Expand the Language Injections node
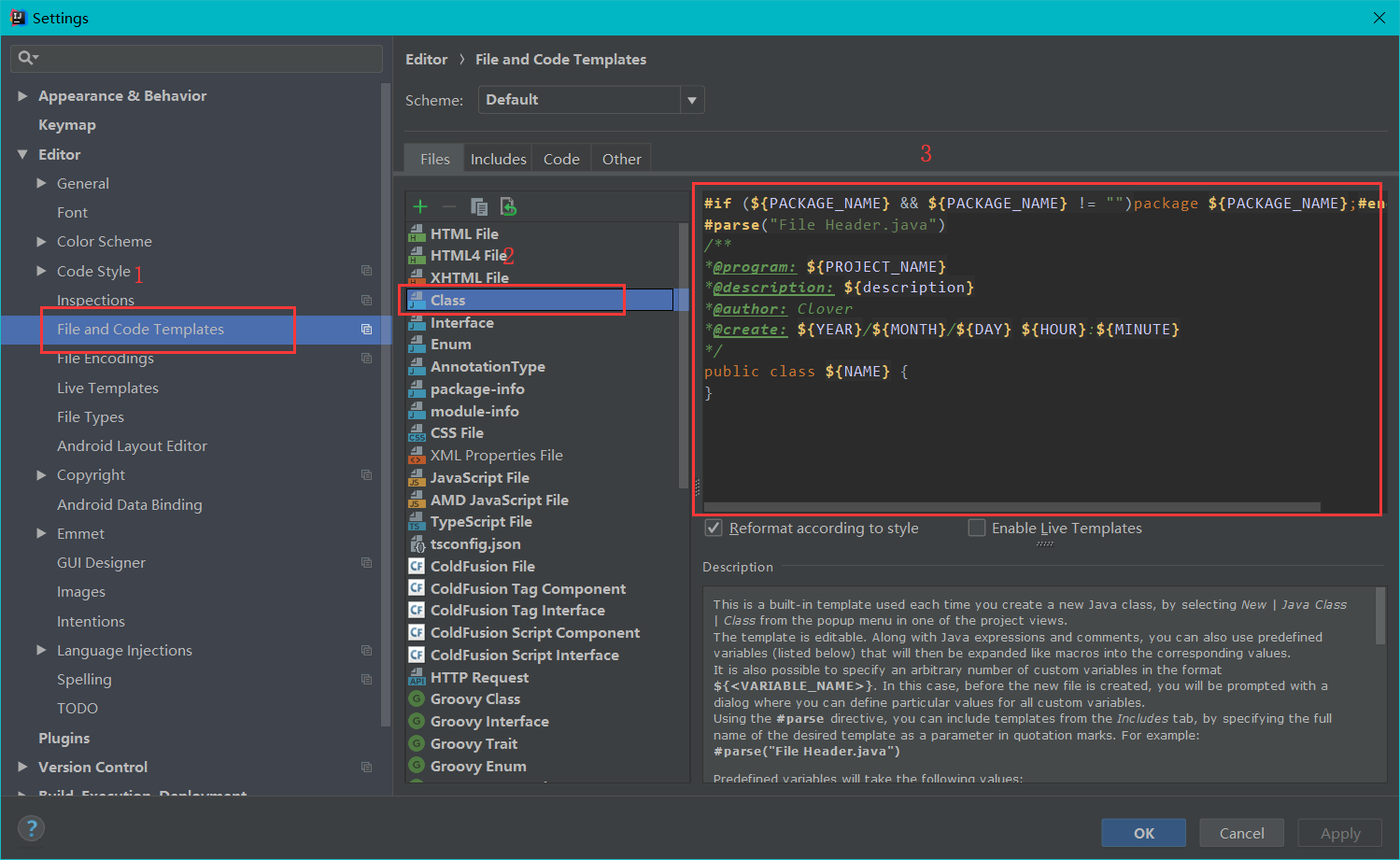 click(41, 650)
